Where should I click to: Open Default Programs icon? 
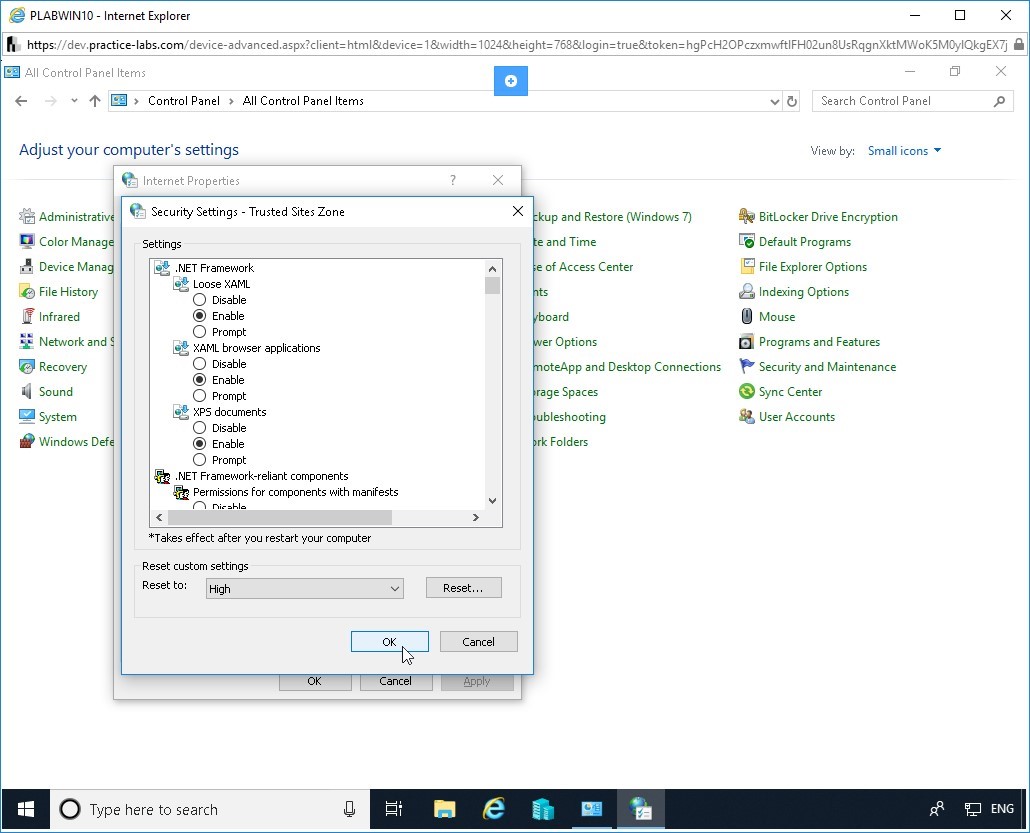746,241
